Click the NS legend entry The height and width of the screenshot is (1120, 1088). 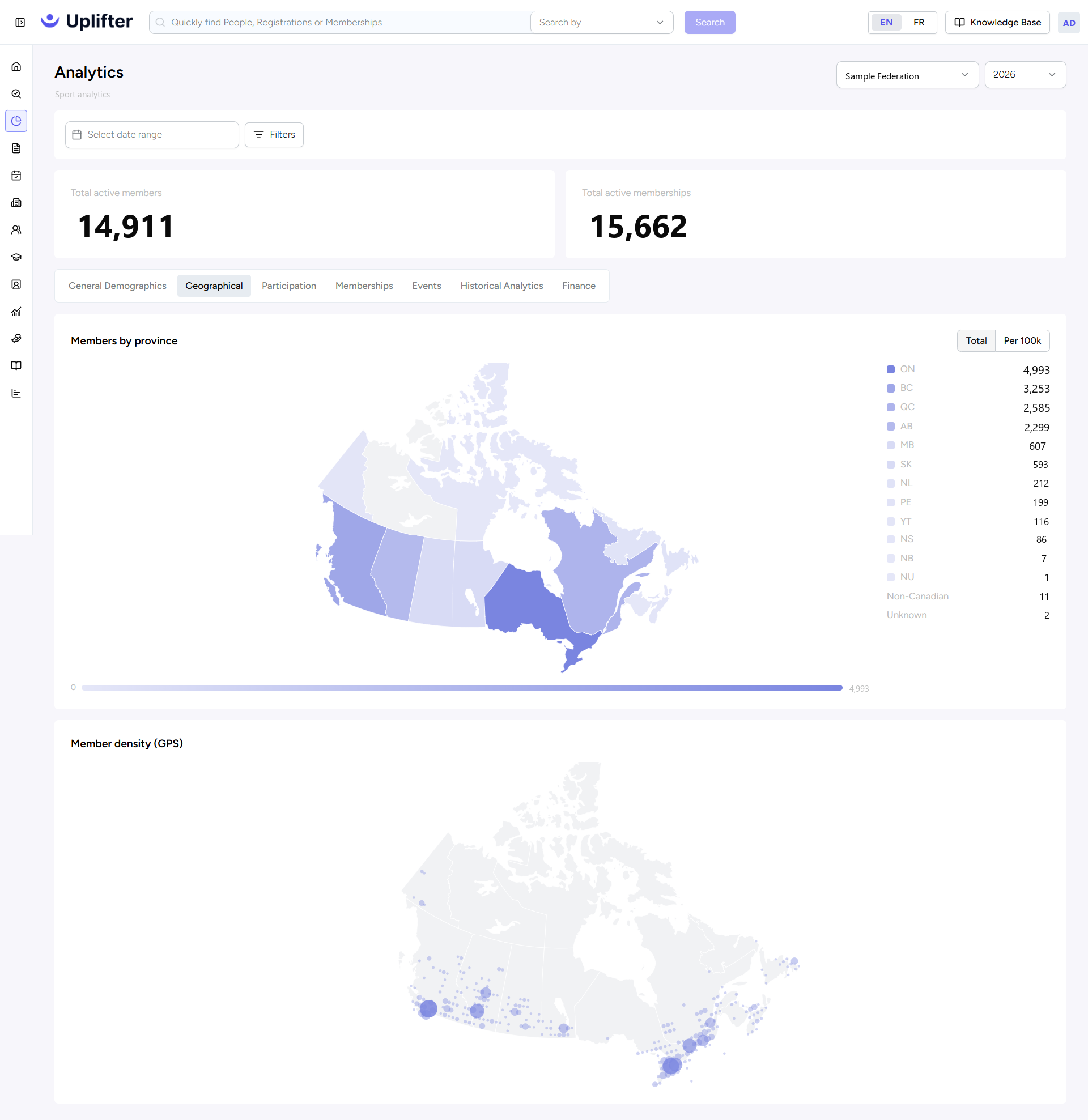(967, 539)
